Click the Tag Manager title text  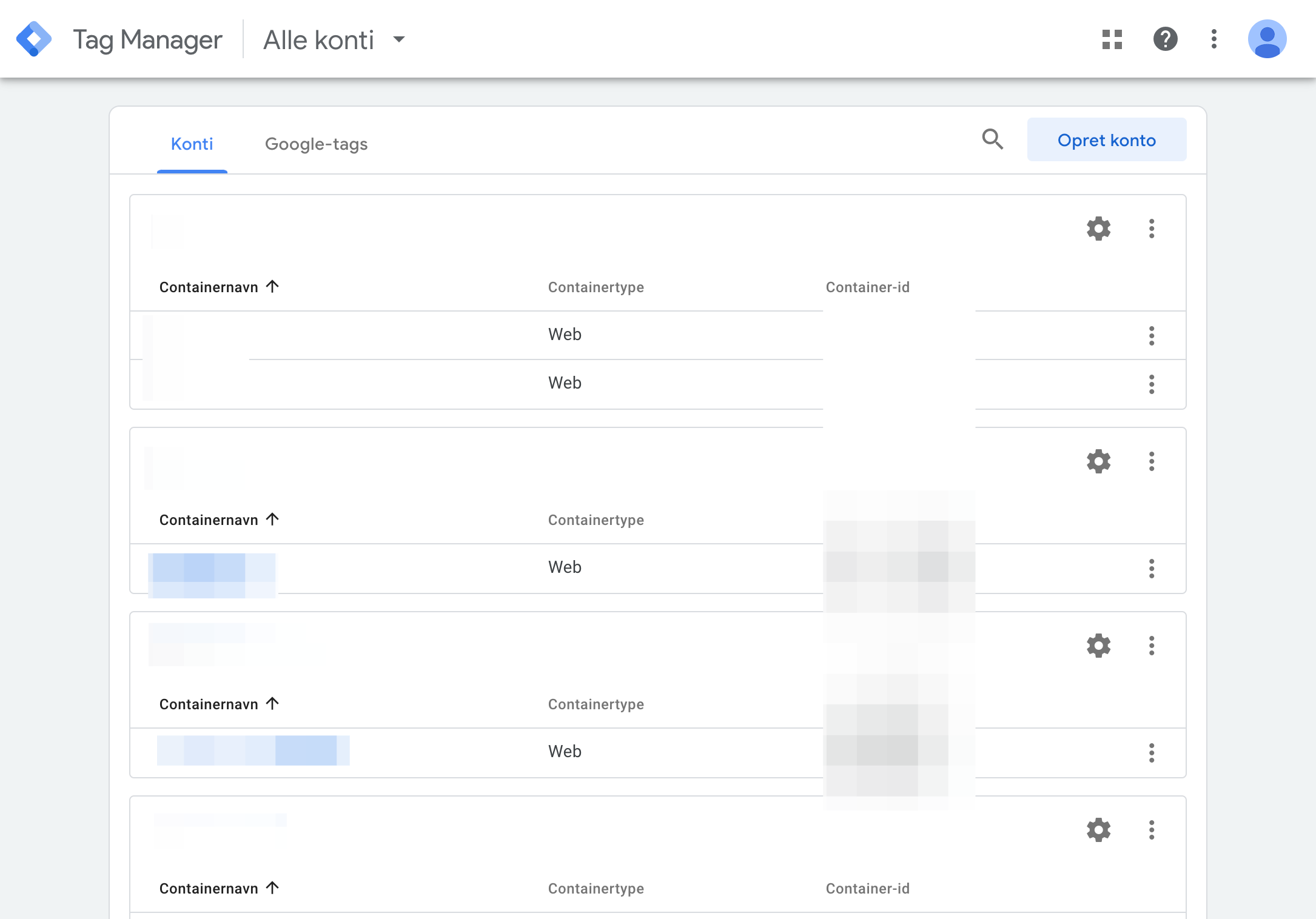point(147,40)
